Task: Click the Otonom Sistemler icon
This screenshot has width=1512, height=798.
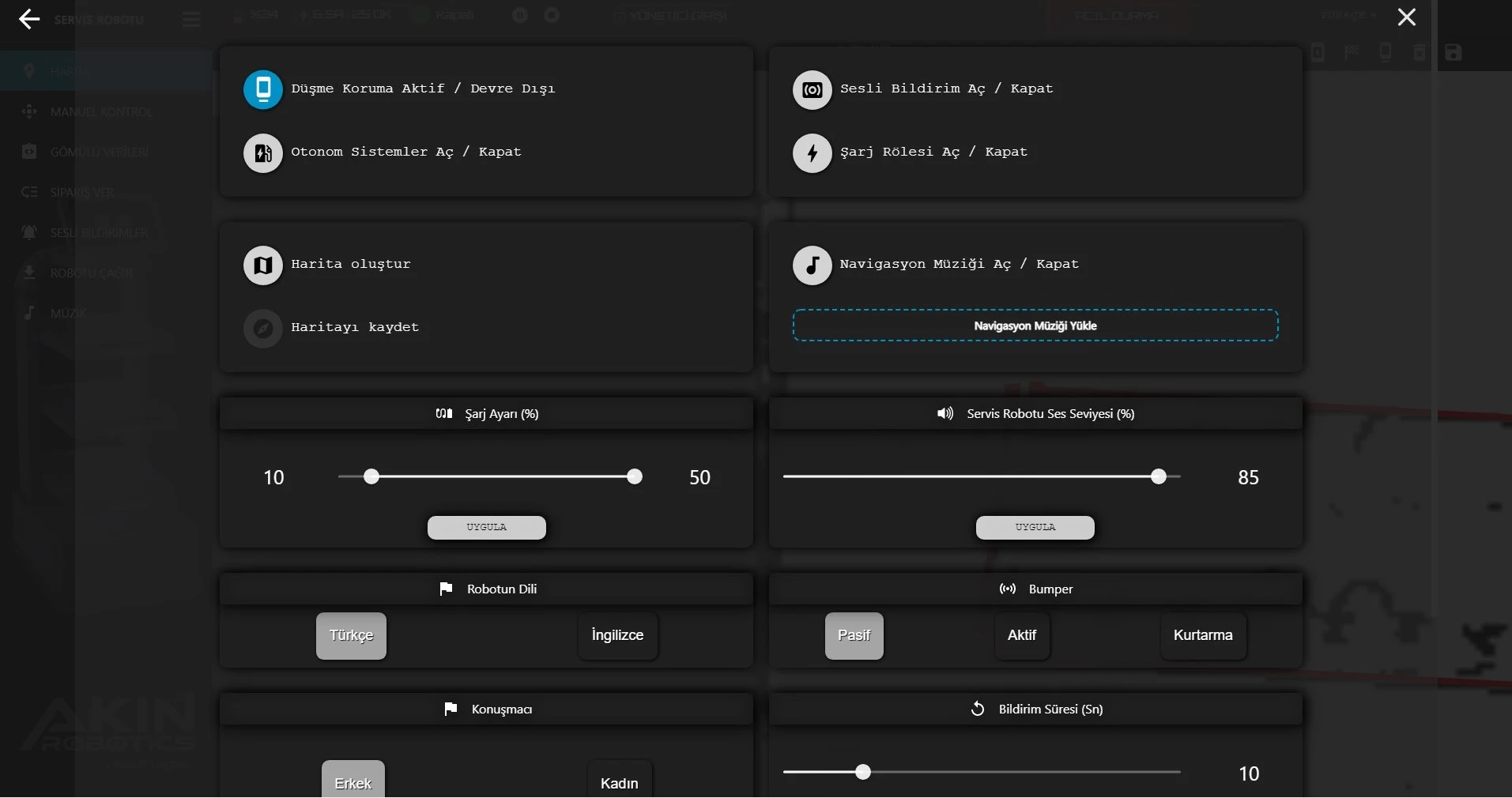Action: coord(263,152)
